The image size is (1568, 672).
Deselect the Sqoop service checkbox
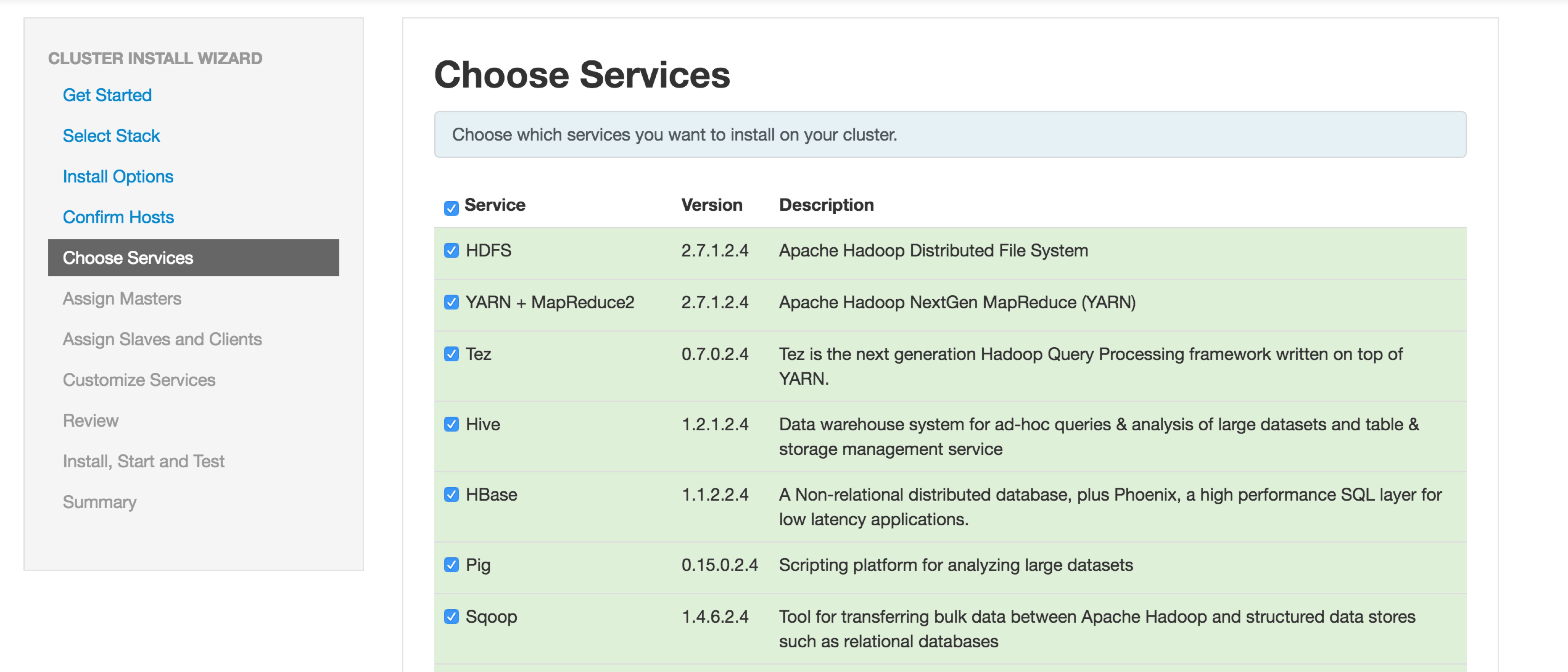pos(451,617)
